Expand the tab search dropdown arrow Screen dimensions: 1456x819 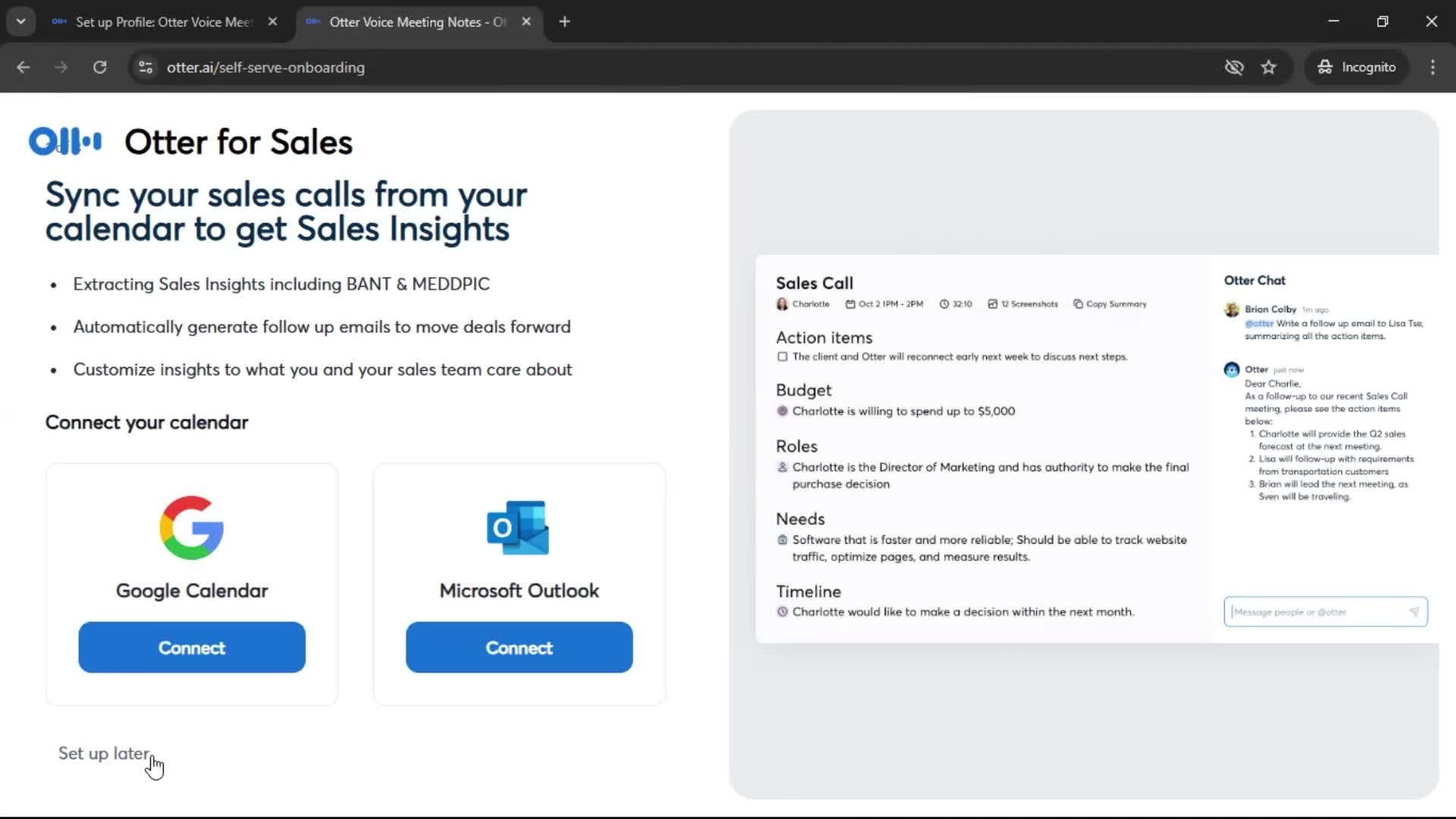point(20,21)
